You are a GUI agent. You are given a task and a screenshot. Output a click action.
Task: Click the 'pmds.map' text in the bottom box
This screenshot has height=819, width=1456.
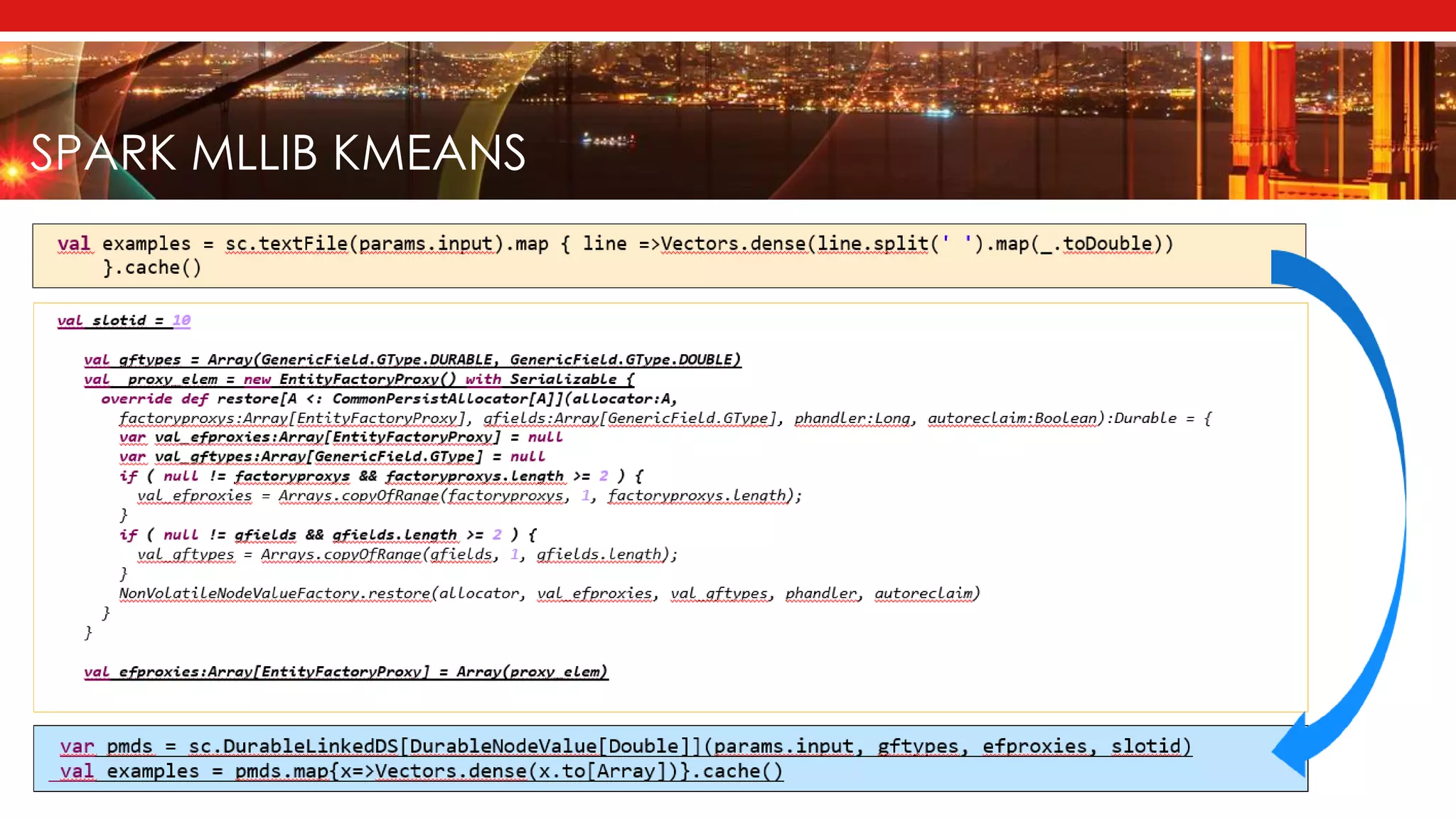[x=281, y=771]
